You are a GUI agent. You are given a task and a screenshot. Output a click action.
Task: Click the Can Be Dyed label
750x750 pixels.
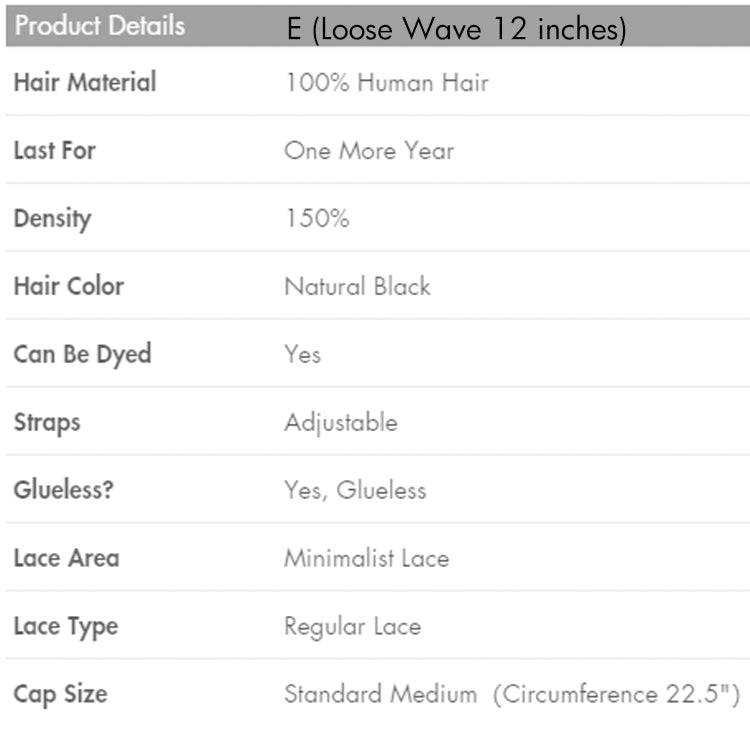82,354
